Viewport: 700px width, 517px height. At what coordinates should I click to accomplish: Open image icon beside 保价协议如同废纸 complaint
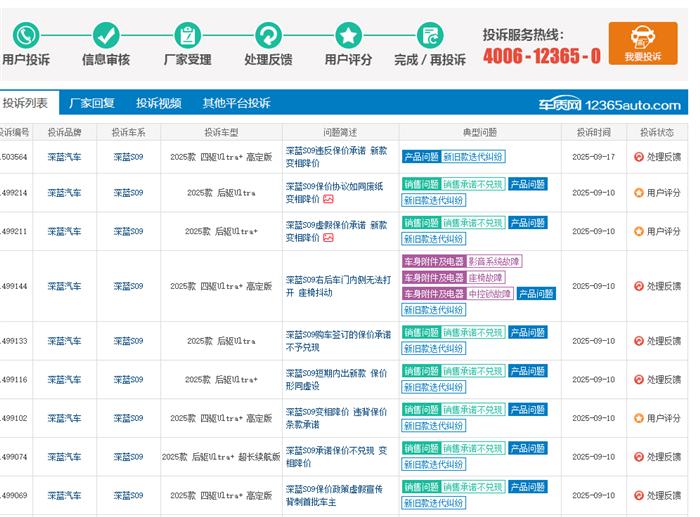click(x=329, y=199)
